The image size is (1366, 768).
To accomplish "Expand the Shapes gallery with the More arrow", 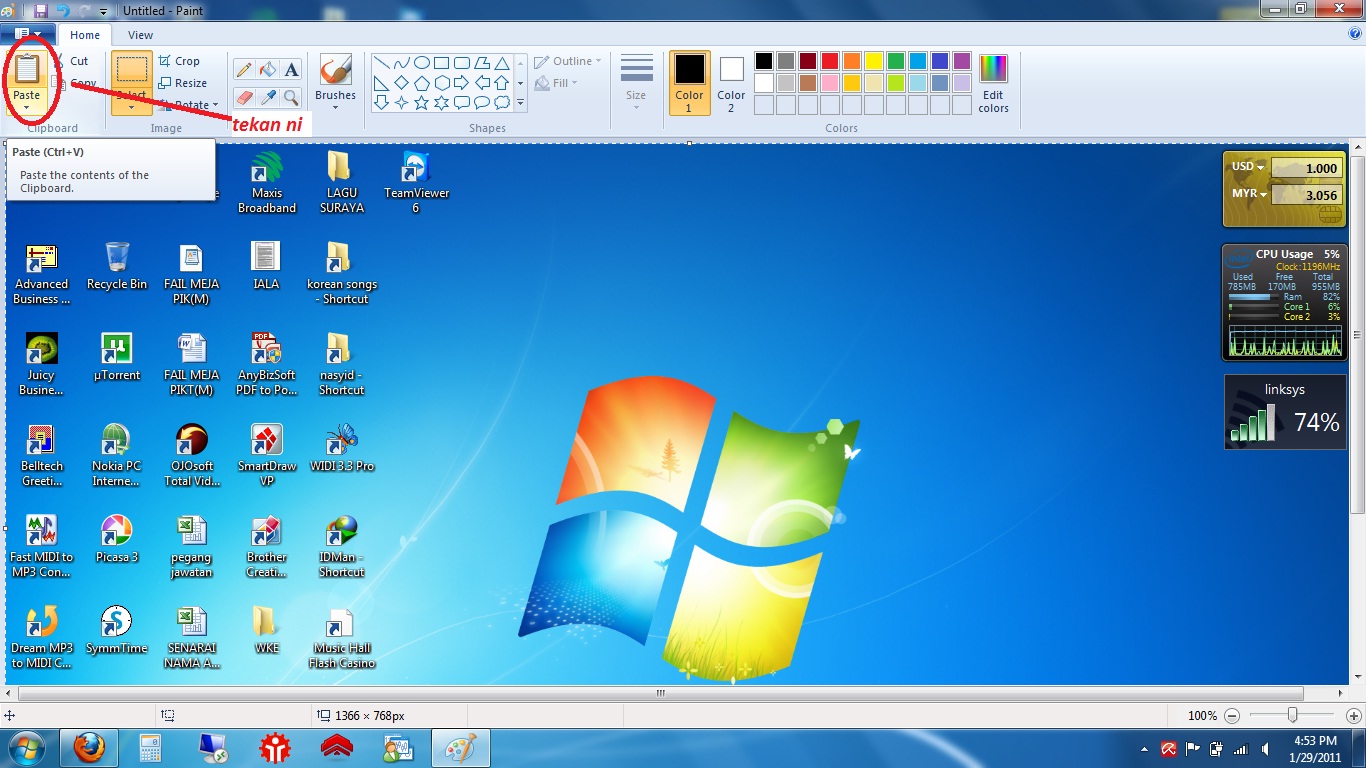I will (x=520, y=103).
